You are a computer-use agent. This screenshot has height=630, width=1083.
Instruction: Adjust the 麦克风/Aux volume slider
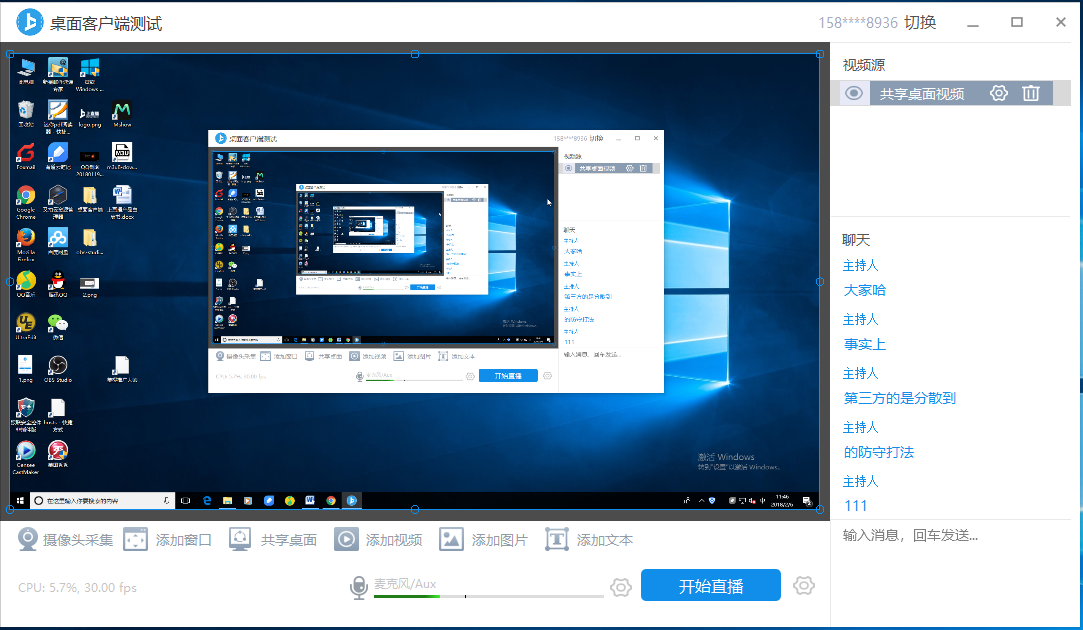(x=488, y=596)
